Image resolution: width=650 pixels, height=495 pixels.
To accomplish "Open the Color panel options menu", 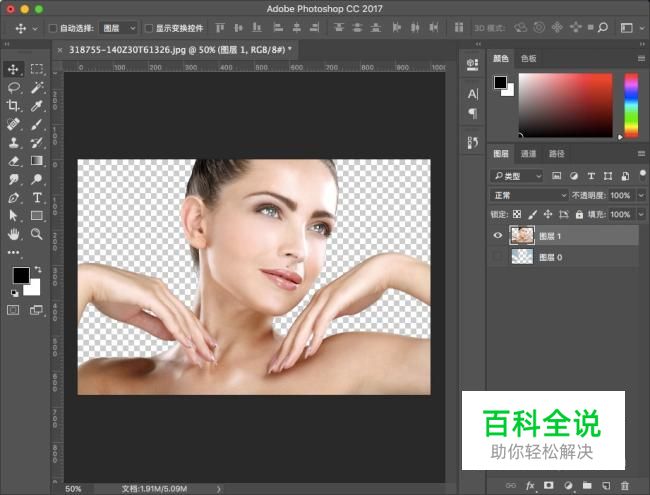I will point(641,58).
